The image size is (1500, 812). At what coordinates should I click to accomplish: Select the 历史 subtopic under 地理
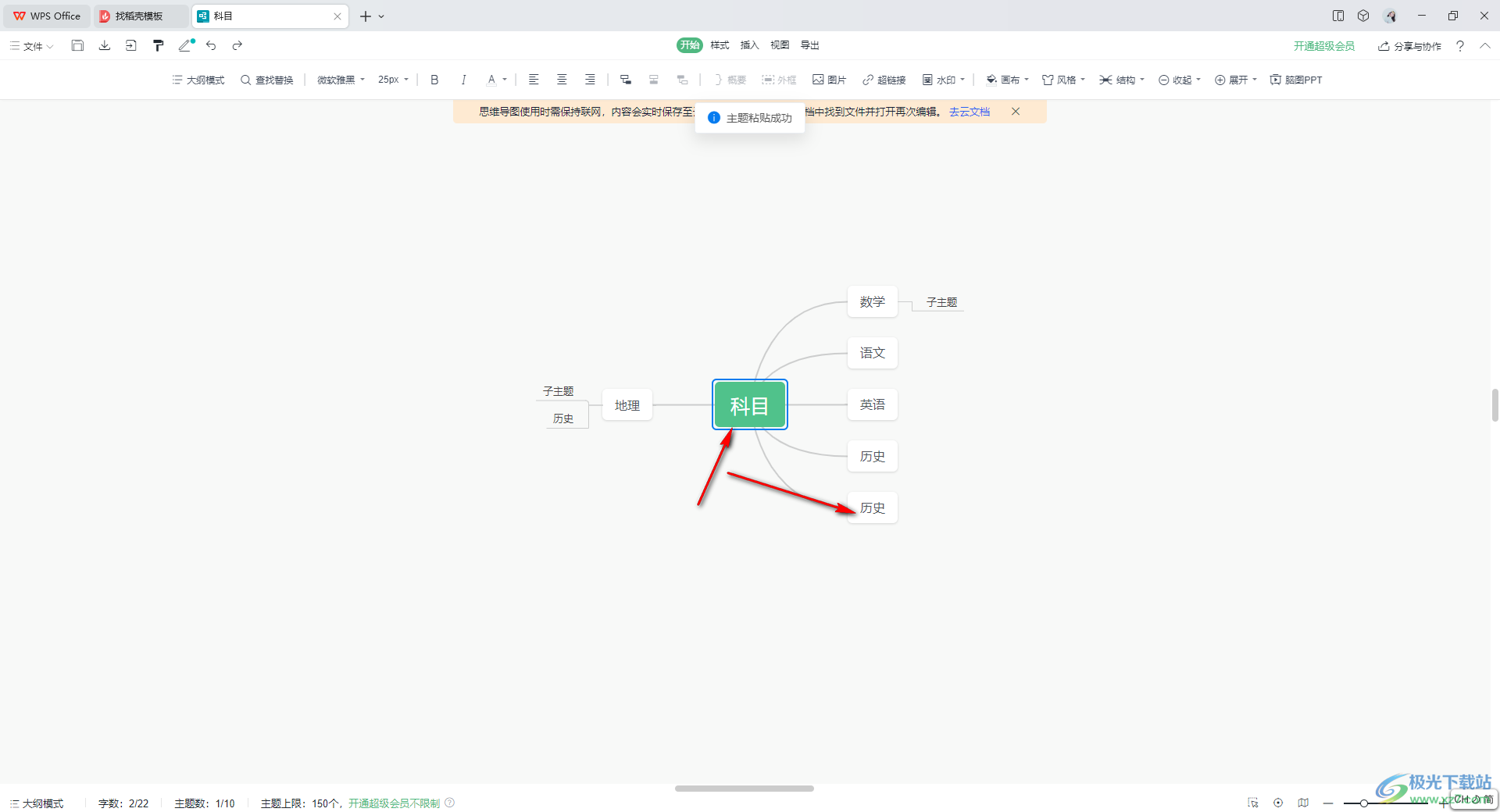(563, 418)
